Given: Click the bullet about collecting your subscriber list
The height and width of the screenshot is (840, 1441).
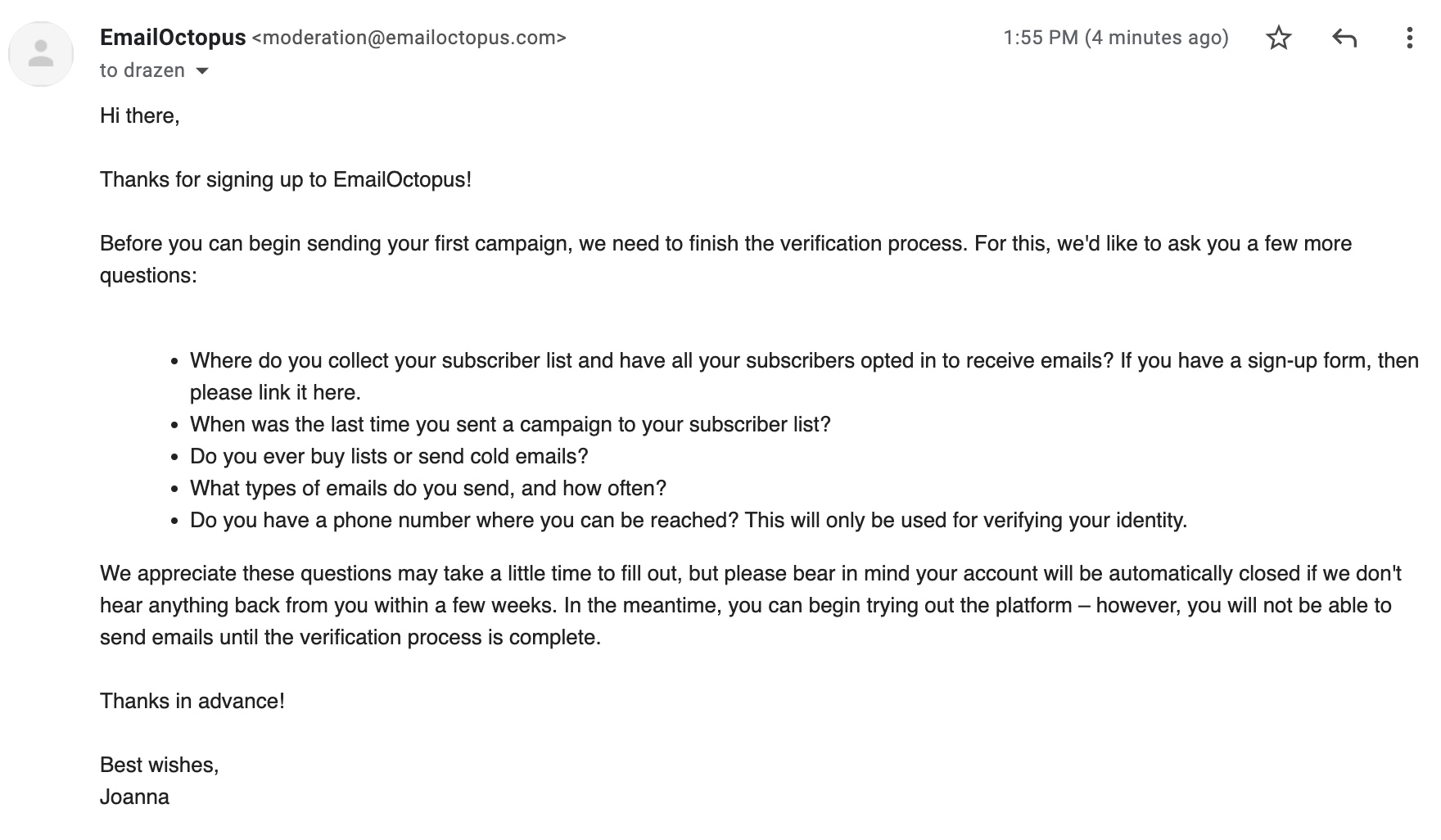Looking at the screenshot, I should (802, 361).
